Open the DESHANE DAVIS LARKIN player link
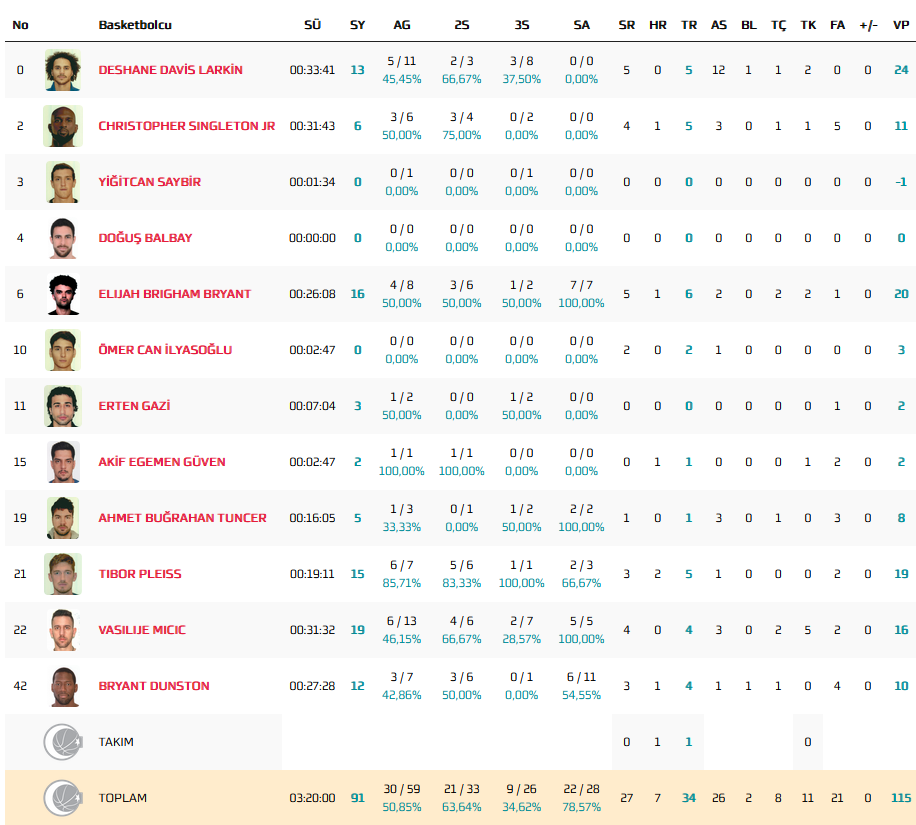Viewport: 916px width, 825px height. click(x=170, y=70)
